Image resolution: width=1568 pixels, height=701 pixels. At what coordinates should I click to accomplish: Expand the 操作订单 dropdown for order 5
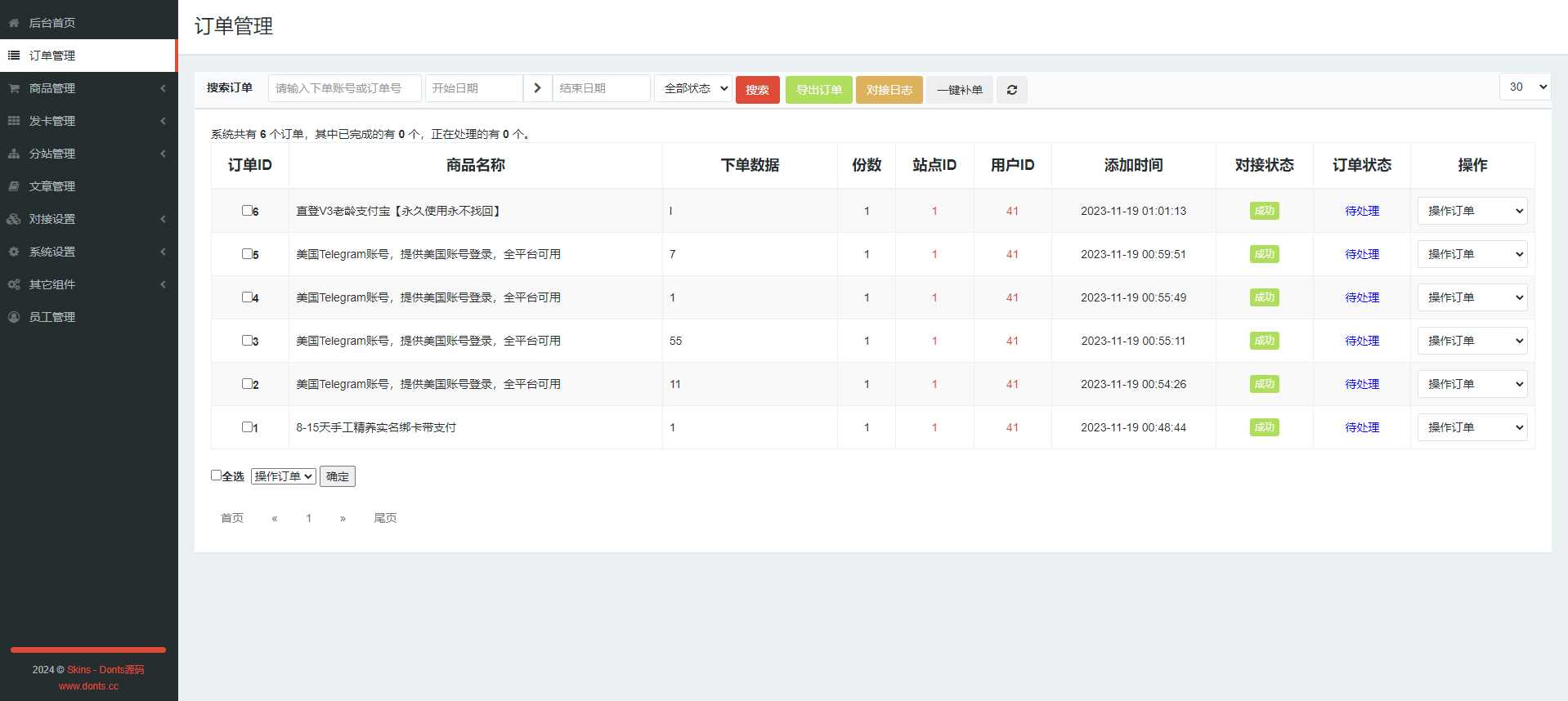[1472, 254]
